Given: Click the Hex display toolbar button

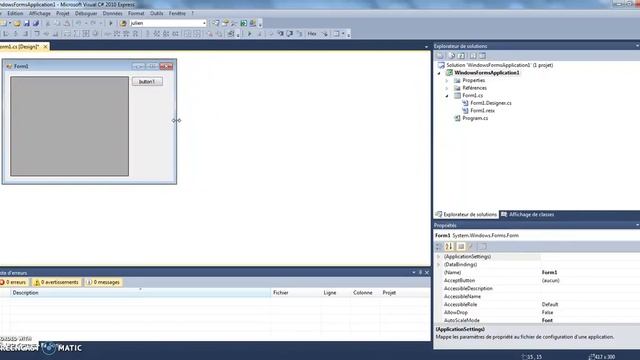Looking at the screenshot, I should 312,34.
